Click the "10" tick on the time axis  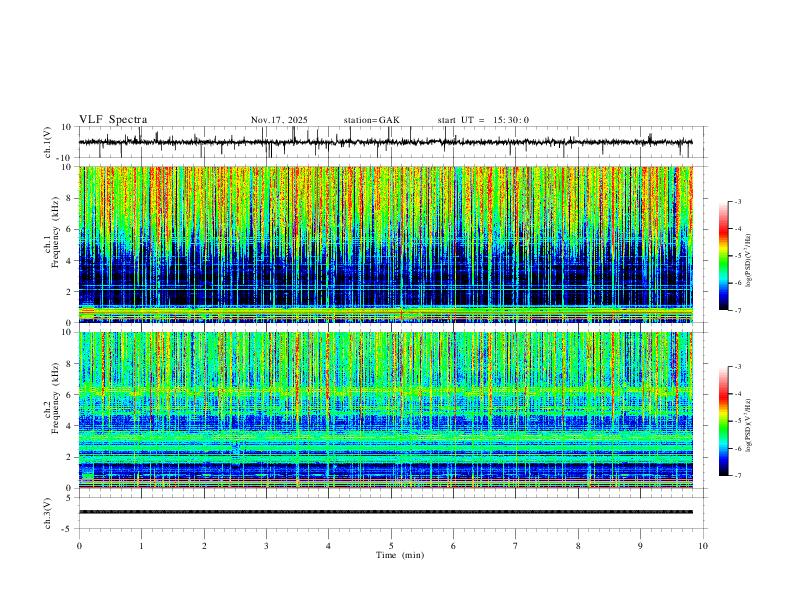(703, 546)
